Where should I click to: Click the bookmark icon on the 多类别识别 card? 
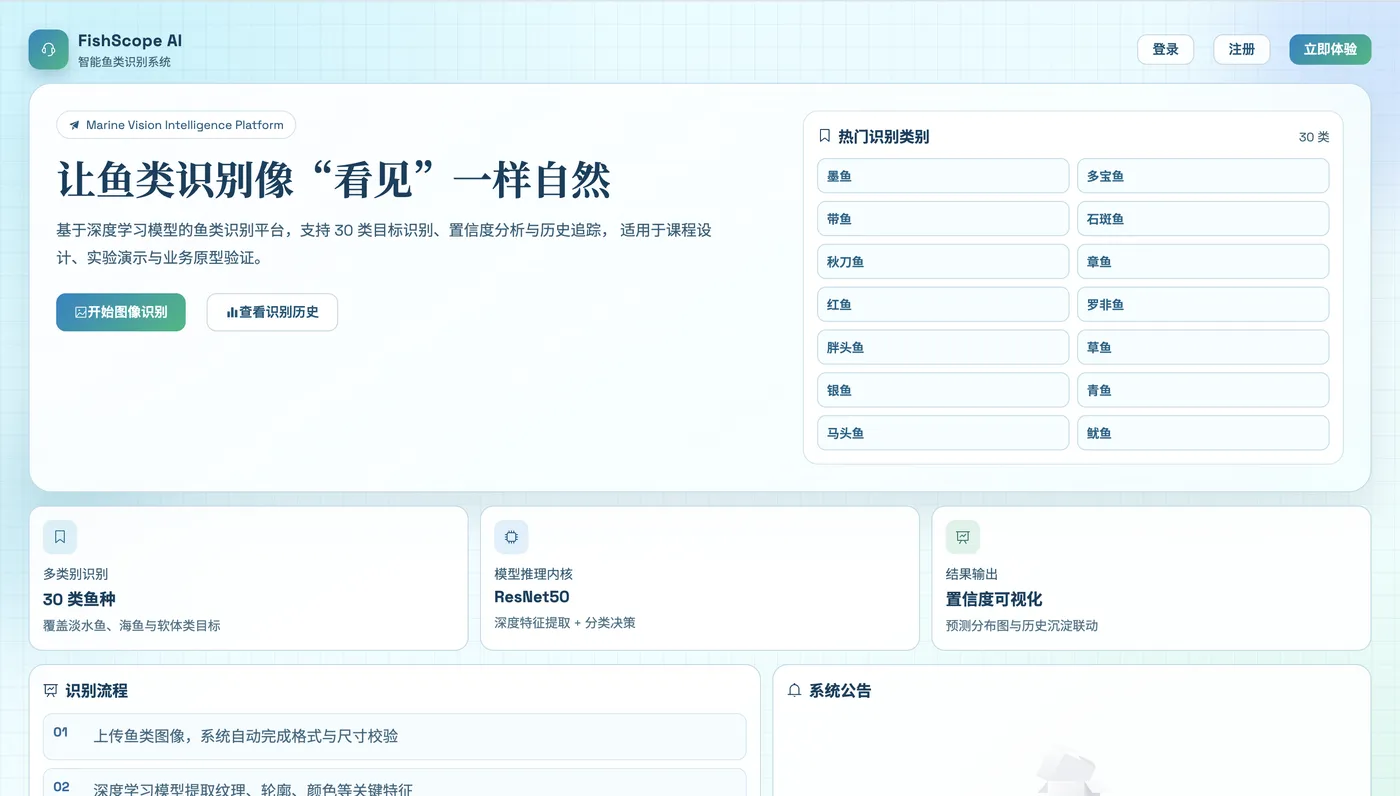(x=59, y=536)
